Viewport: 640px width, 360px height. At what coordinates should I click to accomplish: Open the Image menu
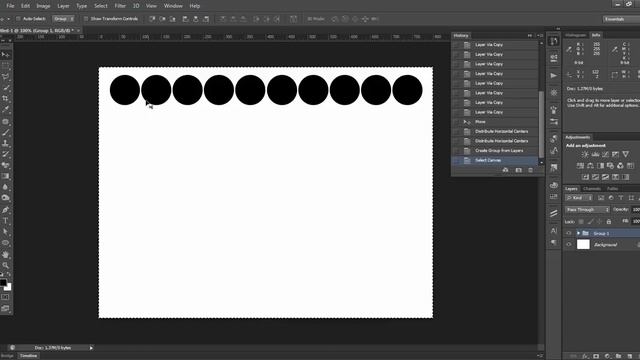(x=43, y=6)
